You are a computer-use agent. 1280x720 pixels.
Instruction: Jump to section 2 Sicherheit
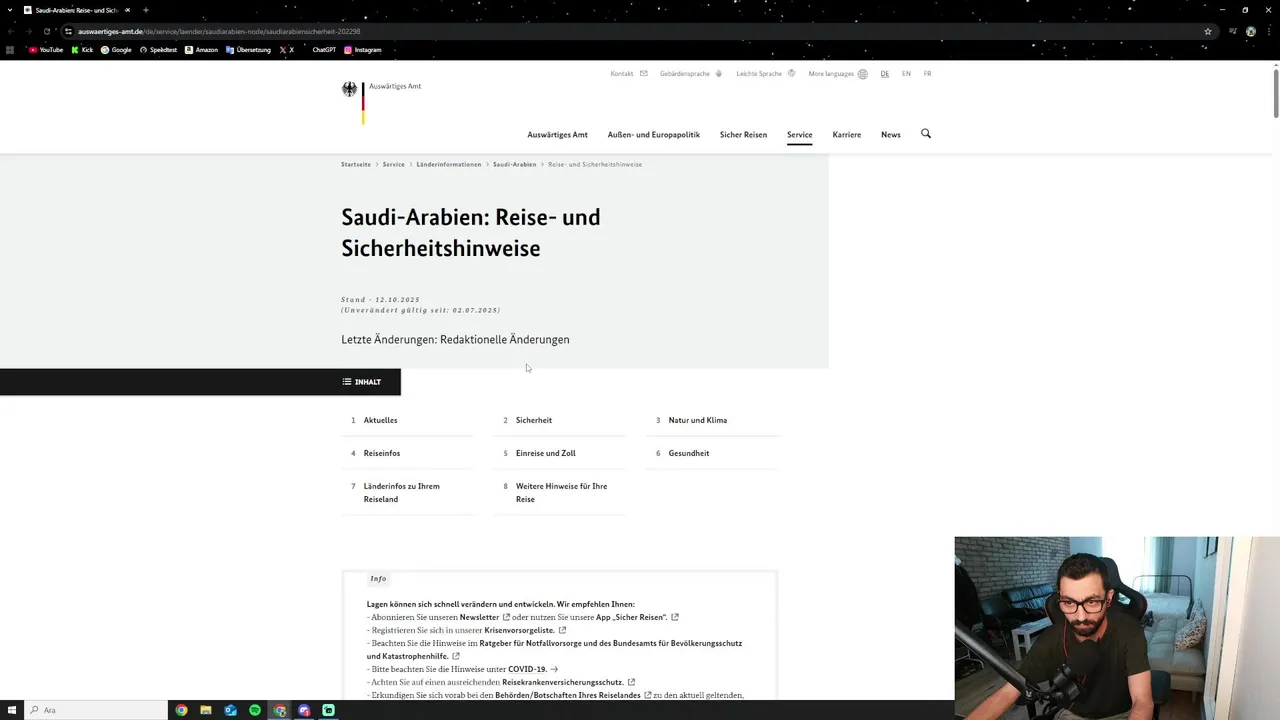(560, 420)
